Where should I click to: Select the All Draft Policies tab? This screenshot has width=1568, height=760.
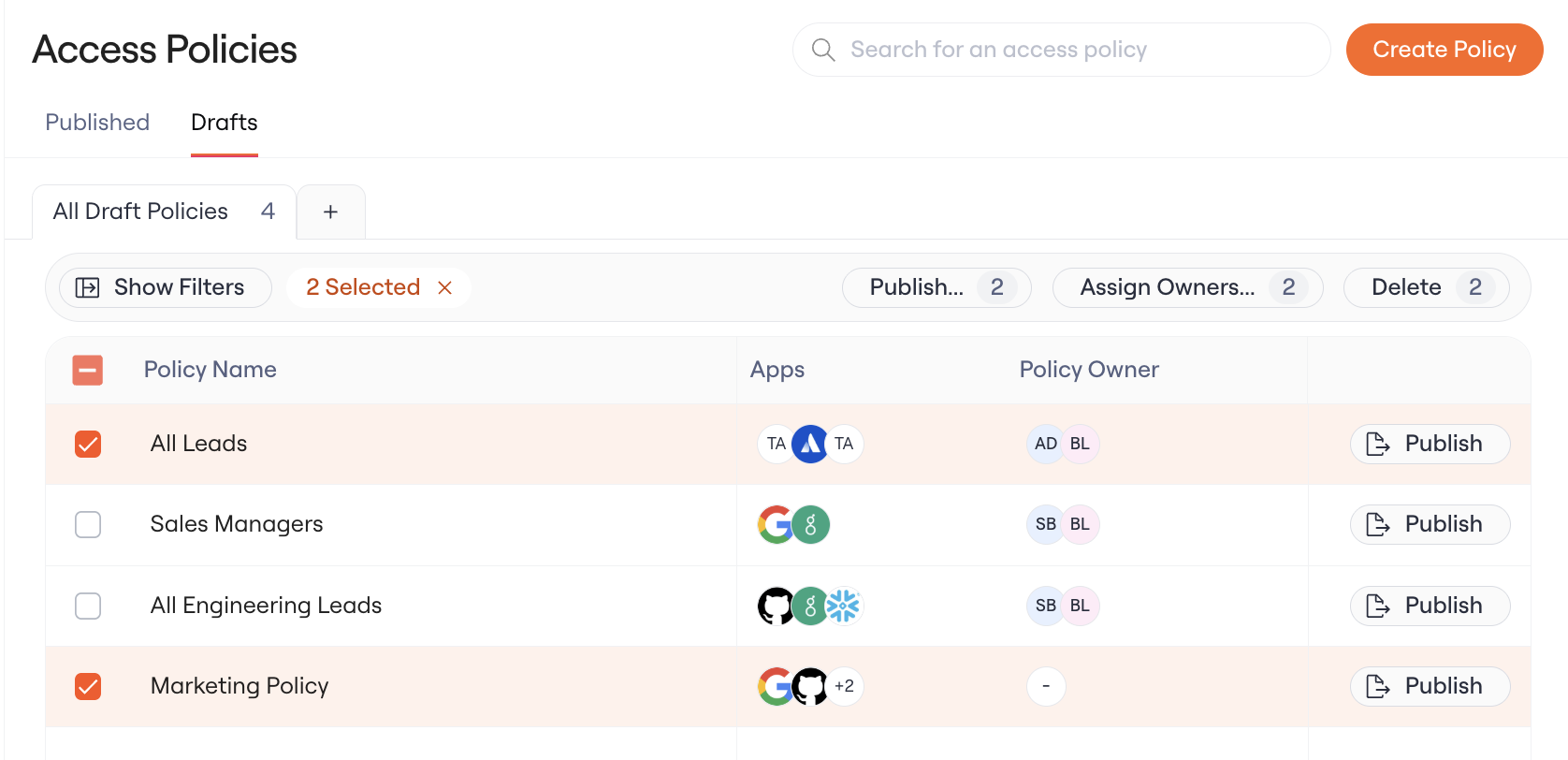[x=164, y=212]
